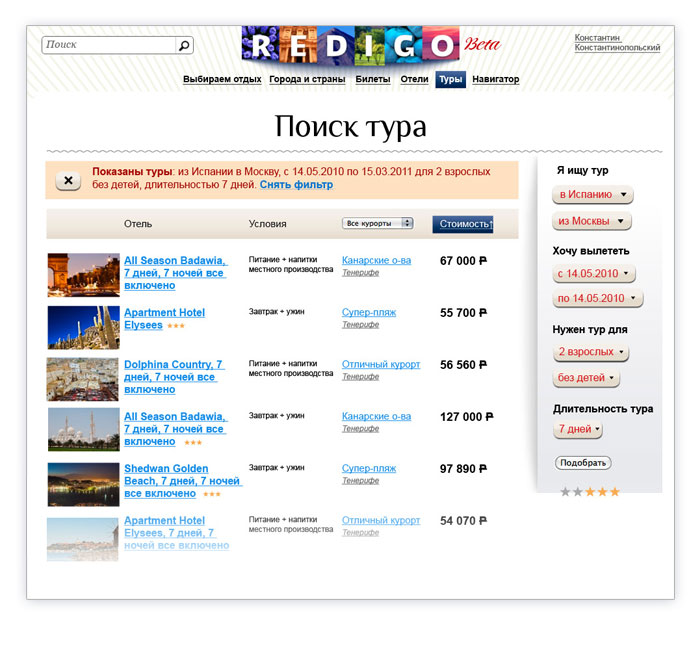Screen dimensions: 700x647
Task: Open the 7 дней duration dropdown
Action: pyautogui.click(x=578, y=429)
